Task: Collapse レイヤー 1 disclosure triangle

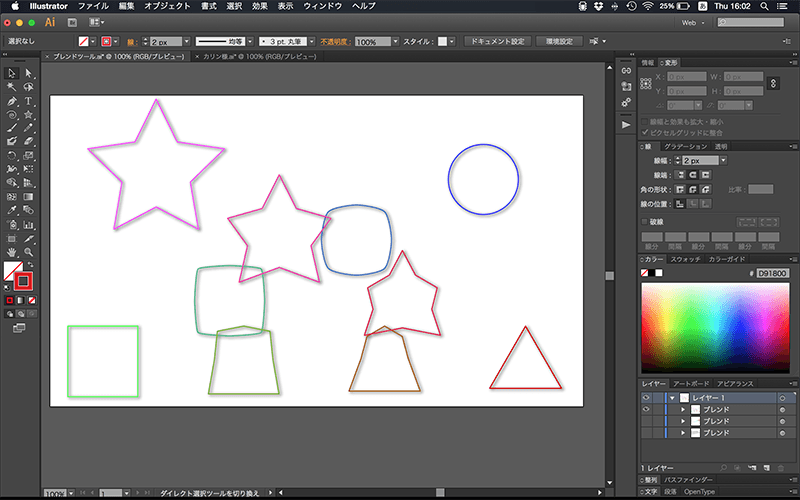Action: pyautogui.click(x=672, y=397)
